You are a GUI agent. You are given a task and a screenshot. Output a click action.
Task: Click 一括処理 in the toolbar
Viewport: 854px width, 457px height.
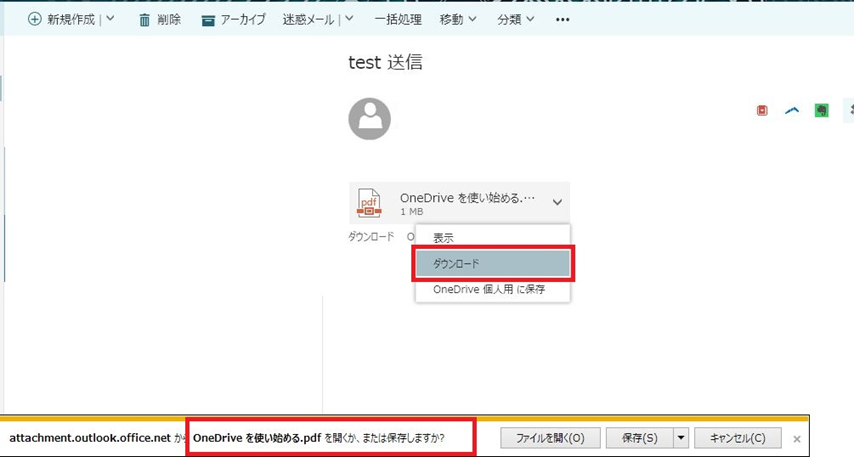click(398, 20)
